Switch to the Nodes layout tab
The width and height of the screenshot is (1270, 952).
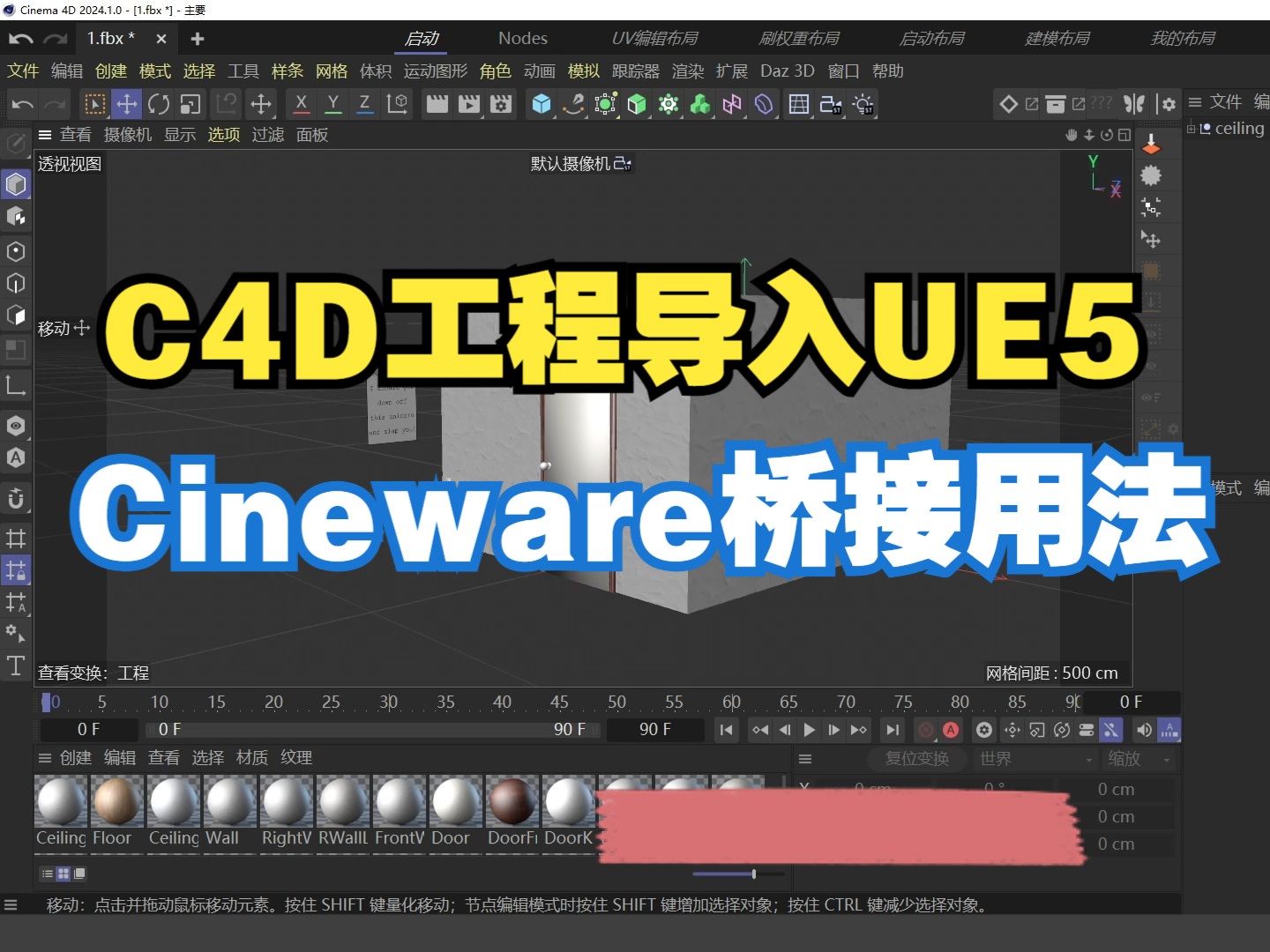522,38
